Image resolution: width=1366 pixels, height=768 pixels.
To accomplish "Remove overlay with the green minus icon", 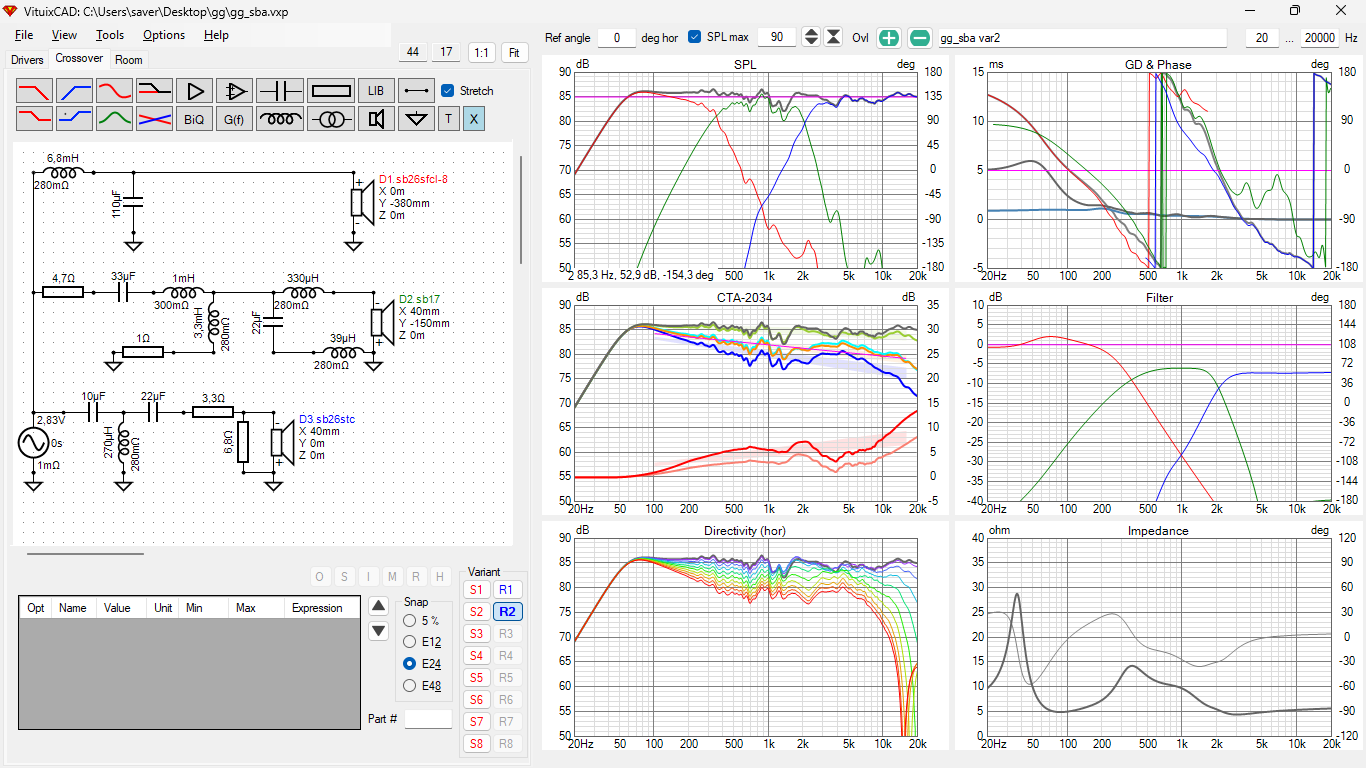I will pos(919,38).
